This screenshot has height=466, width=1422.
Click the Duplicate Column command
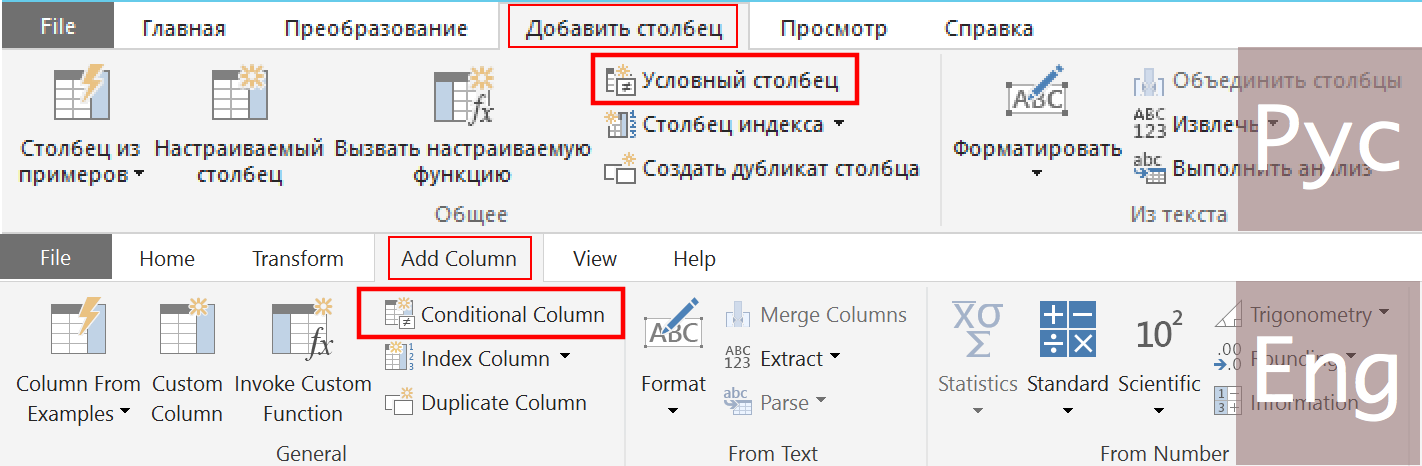(x=486, y=403)
